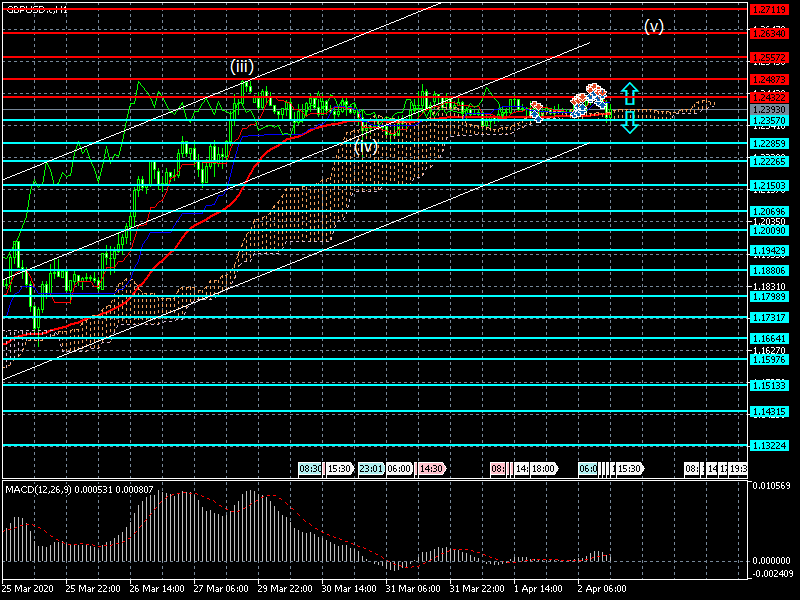The image size is (800, 600).
Task: Click the cyan up arrow marker
Action: tap(629, 93)
